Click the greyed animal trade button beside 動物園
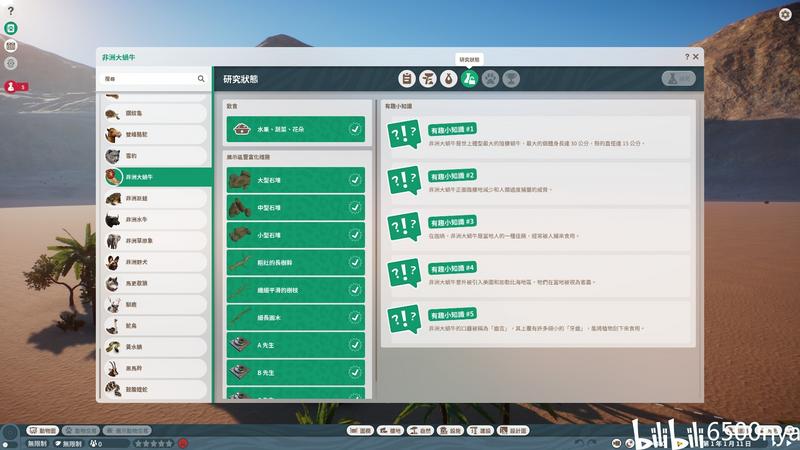This screenshot has width=800, height=450. click(81, 431)
